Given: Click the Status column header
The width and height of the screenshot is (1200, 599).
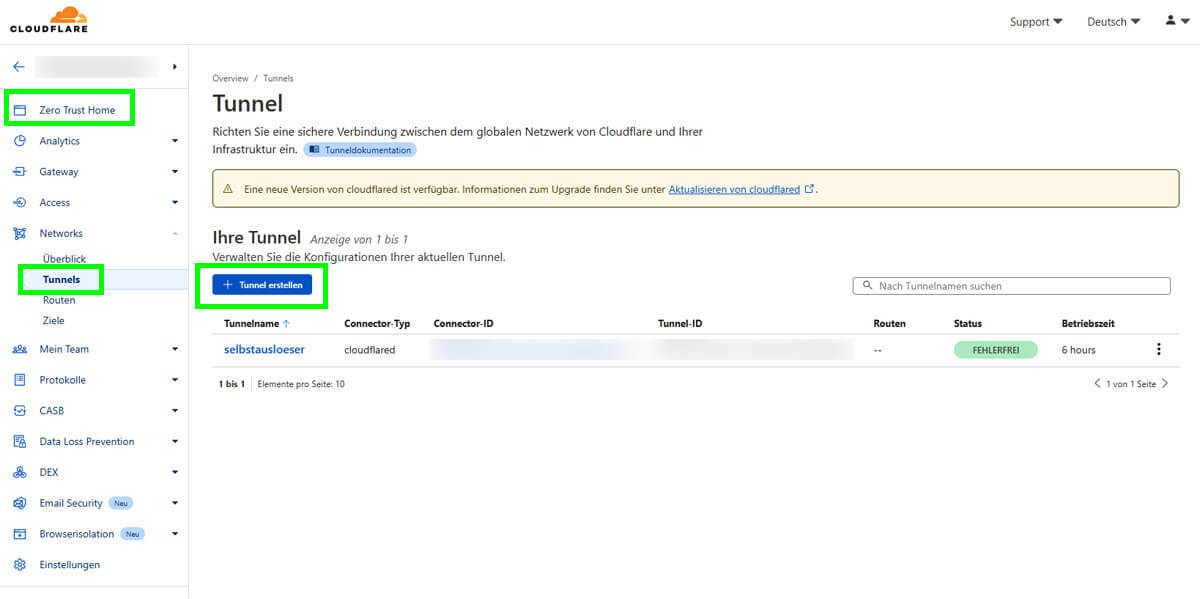Looking at the screenshot, I should [968, 324].
